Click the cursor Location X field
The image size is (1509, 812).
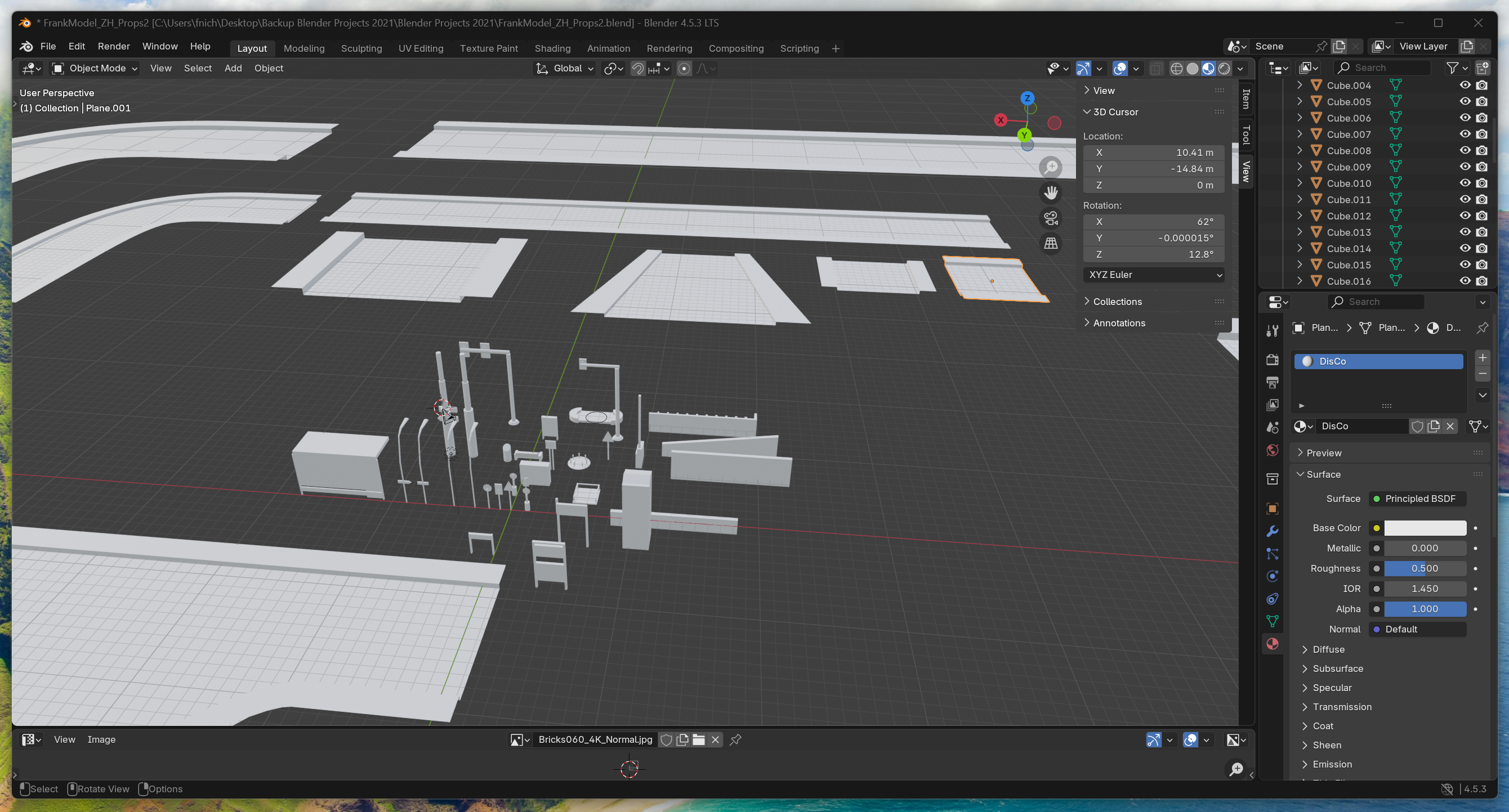click(1153, 153)
